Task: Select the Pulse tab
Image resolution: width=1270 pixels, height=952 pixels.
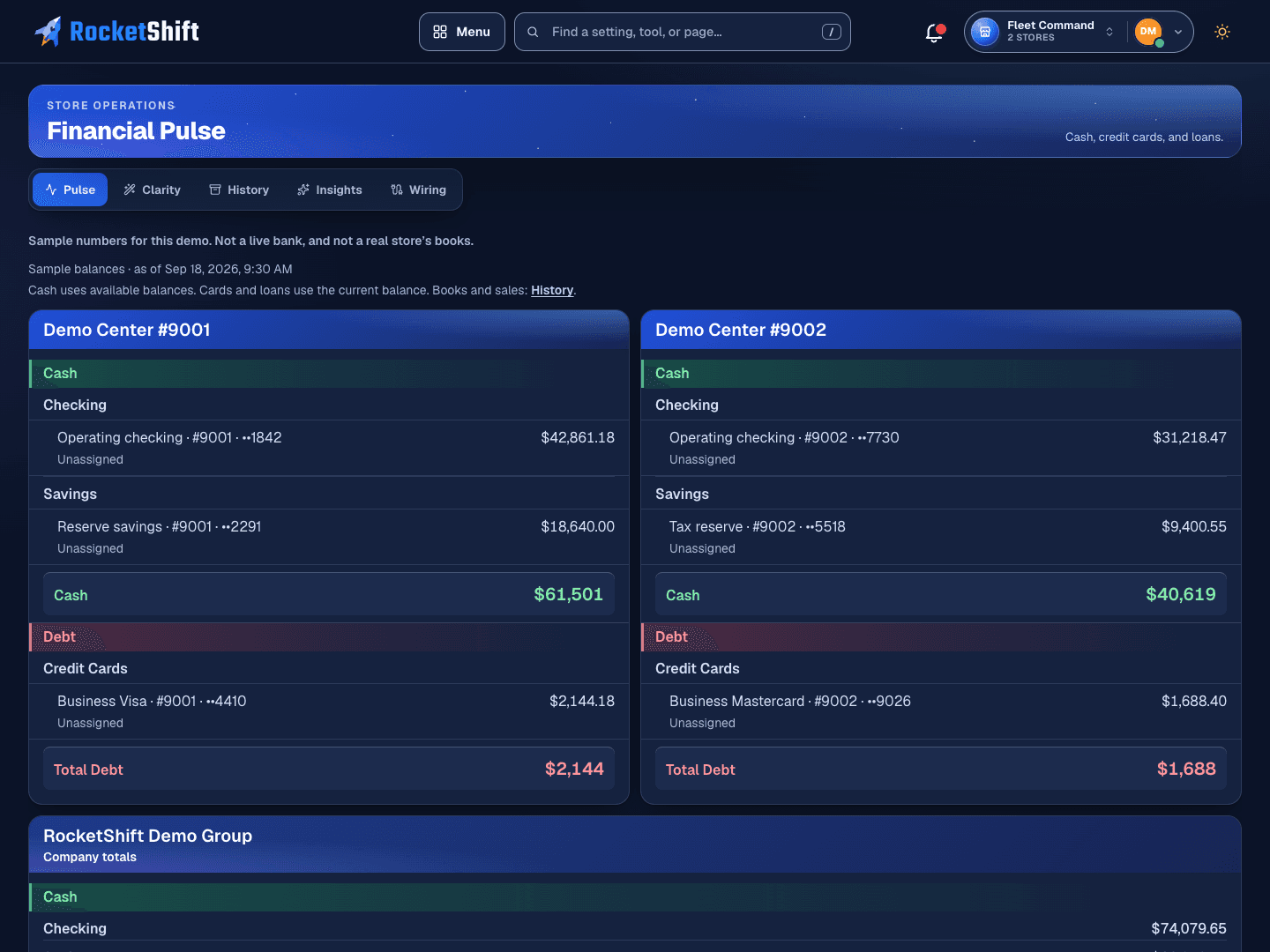Action: click(x=71, y=190)
